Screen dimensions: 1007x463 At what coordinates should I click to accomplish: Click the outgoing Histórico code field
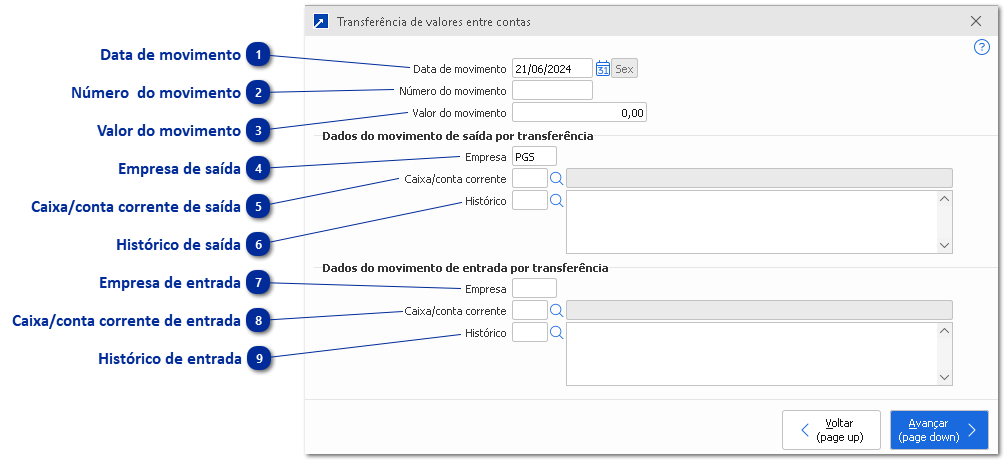point(530,200)
